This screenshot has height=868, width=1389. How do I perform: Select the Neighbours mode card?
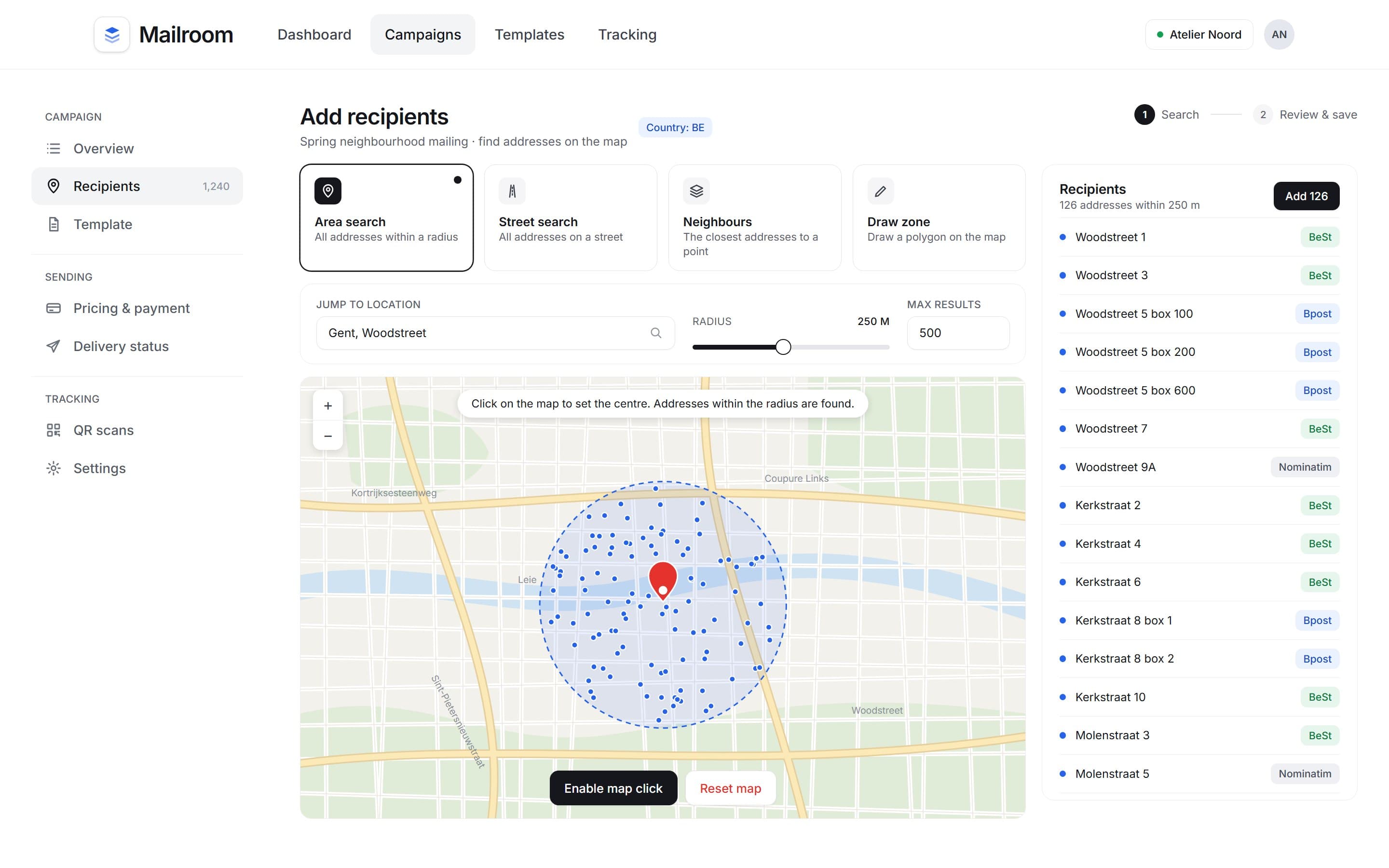tap(755, 217)
